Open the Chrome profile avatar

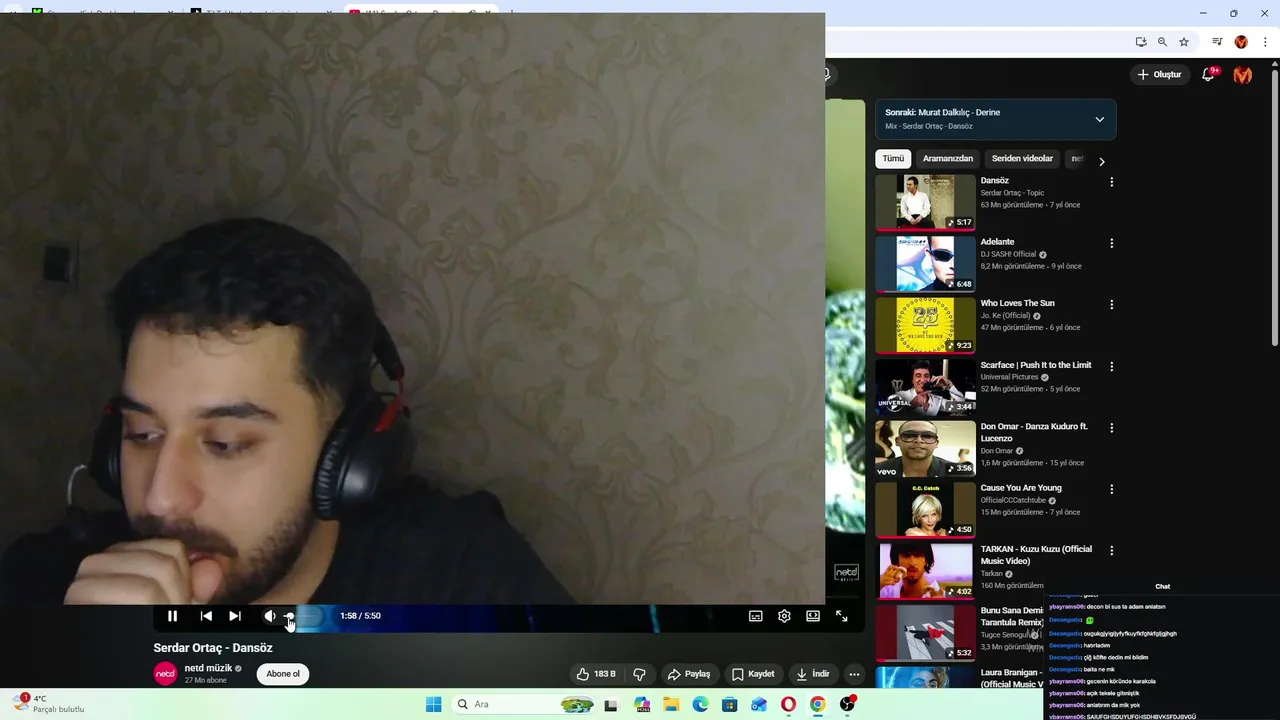pos(1241,42)
